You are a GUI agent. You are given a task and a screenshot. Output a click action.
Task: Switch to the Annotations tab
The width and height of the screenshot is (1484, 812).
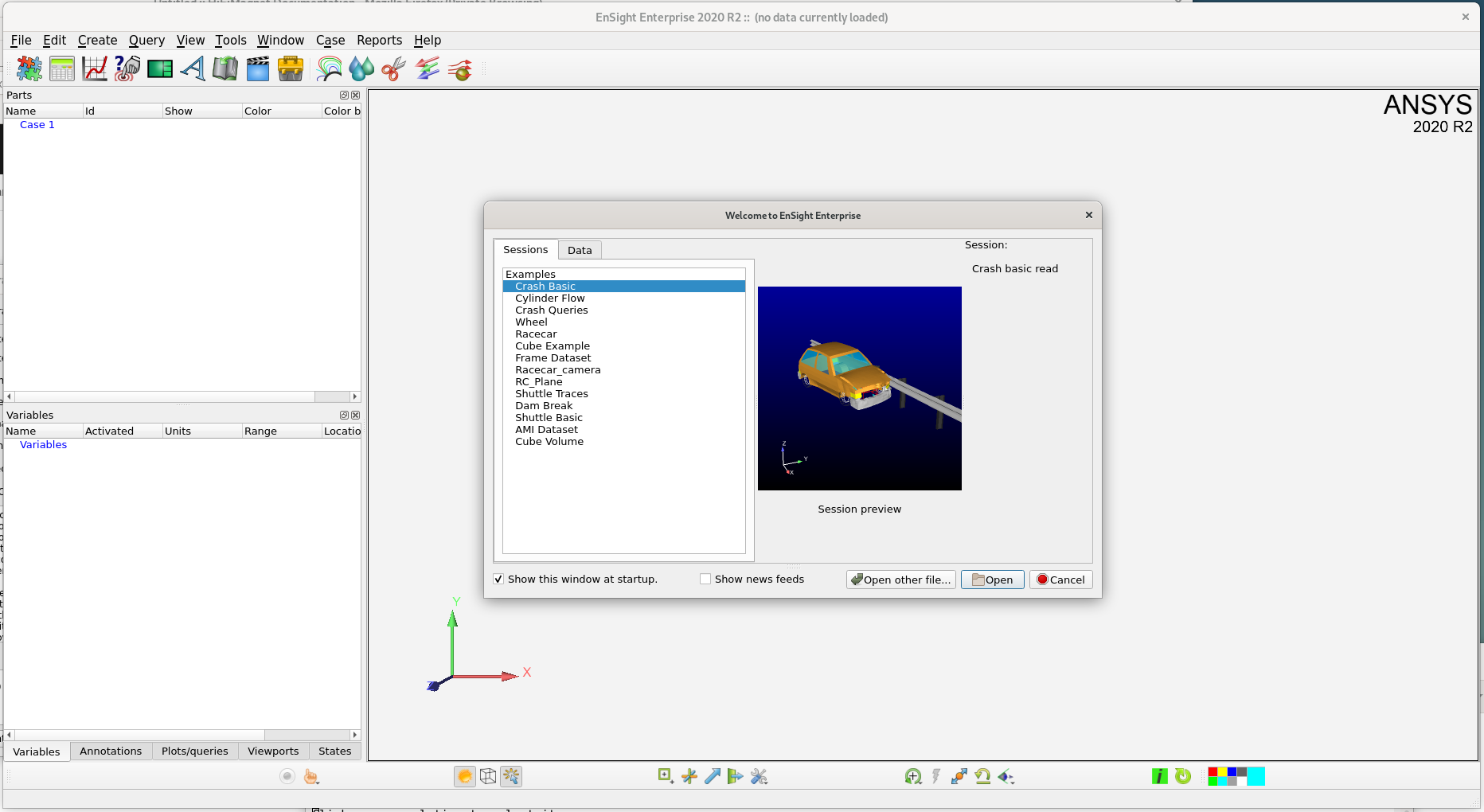point(111,751)
